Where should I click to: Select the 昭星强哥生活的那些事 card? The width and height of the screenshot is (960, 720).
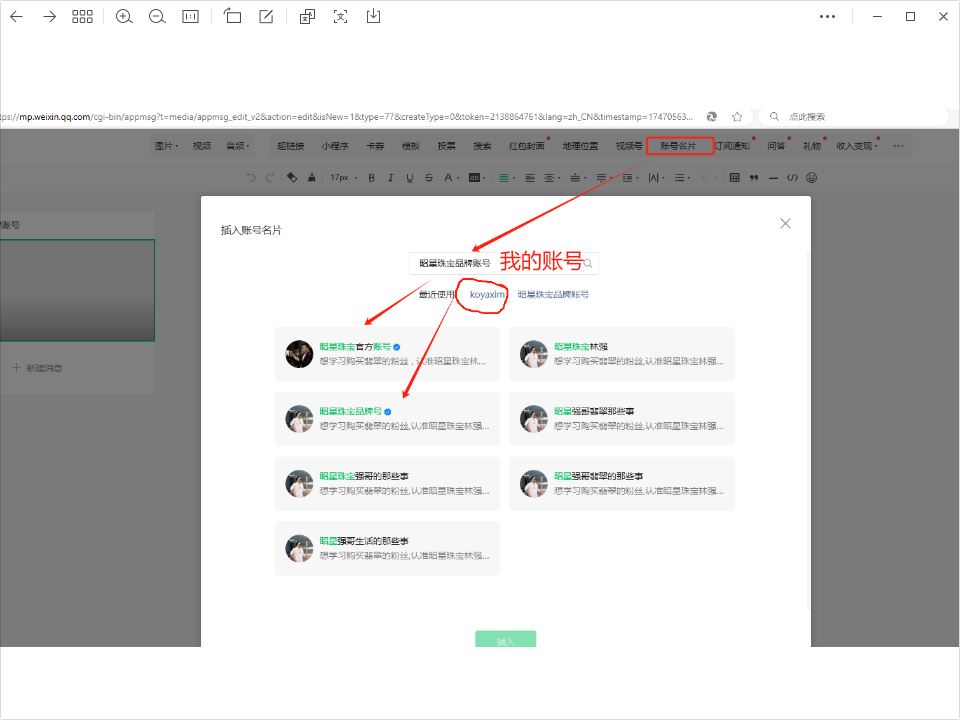click(x=387, y=549)
